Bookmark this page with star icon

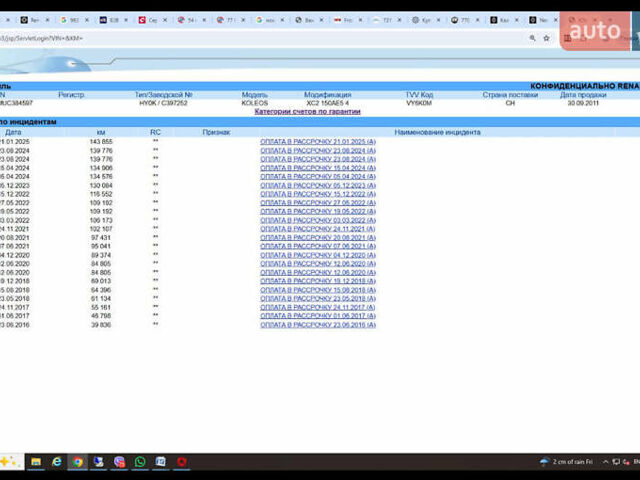[546, 38]
